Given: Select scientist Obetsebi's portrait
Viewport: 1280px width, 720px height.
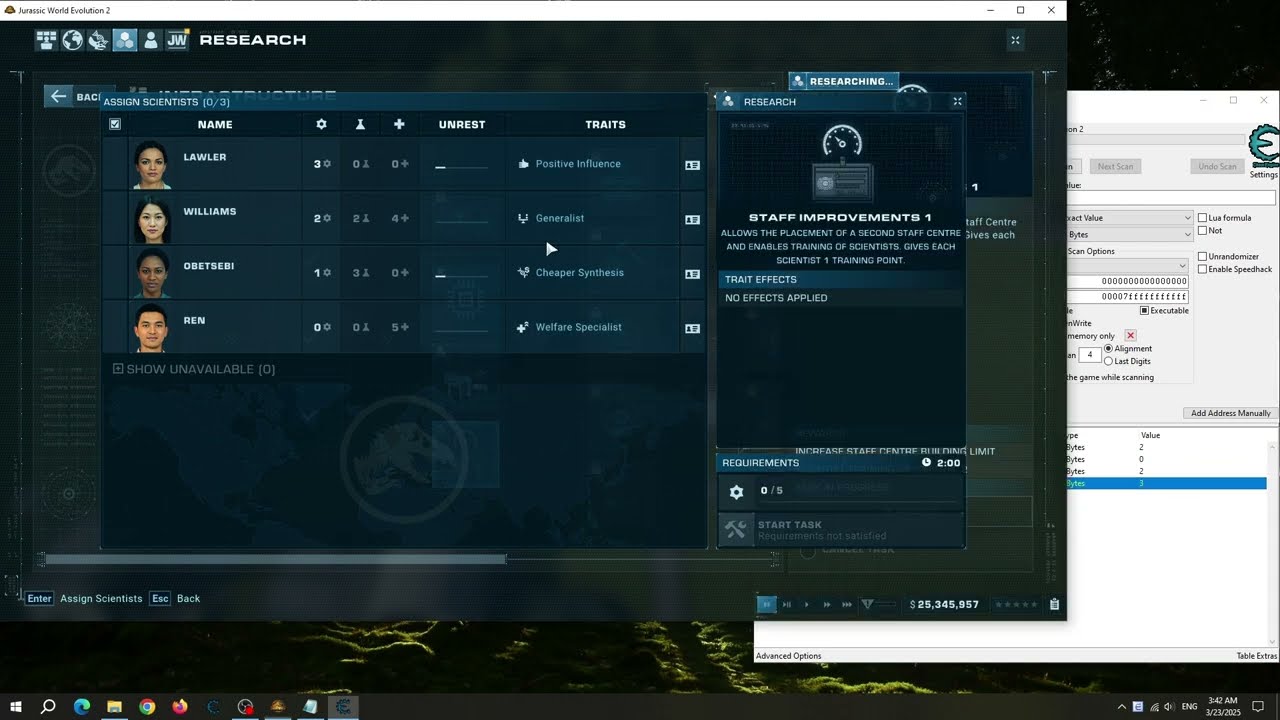Looking at the screenshot, I should pos(152,273).
